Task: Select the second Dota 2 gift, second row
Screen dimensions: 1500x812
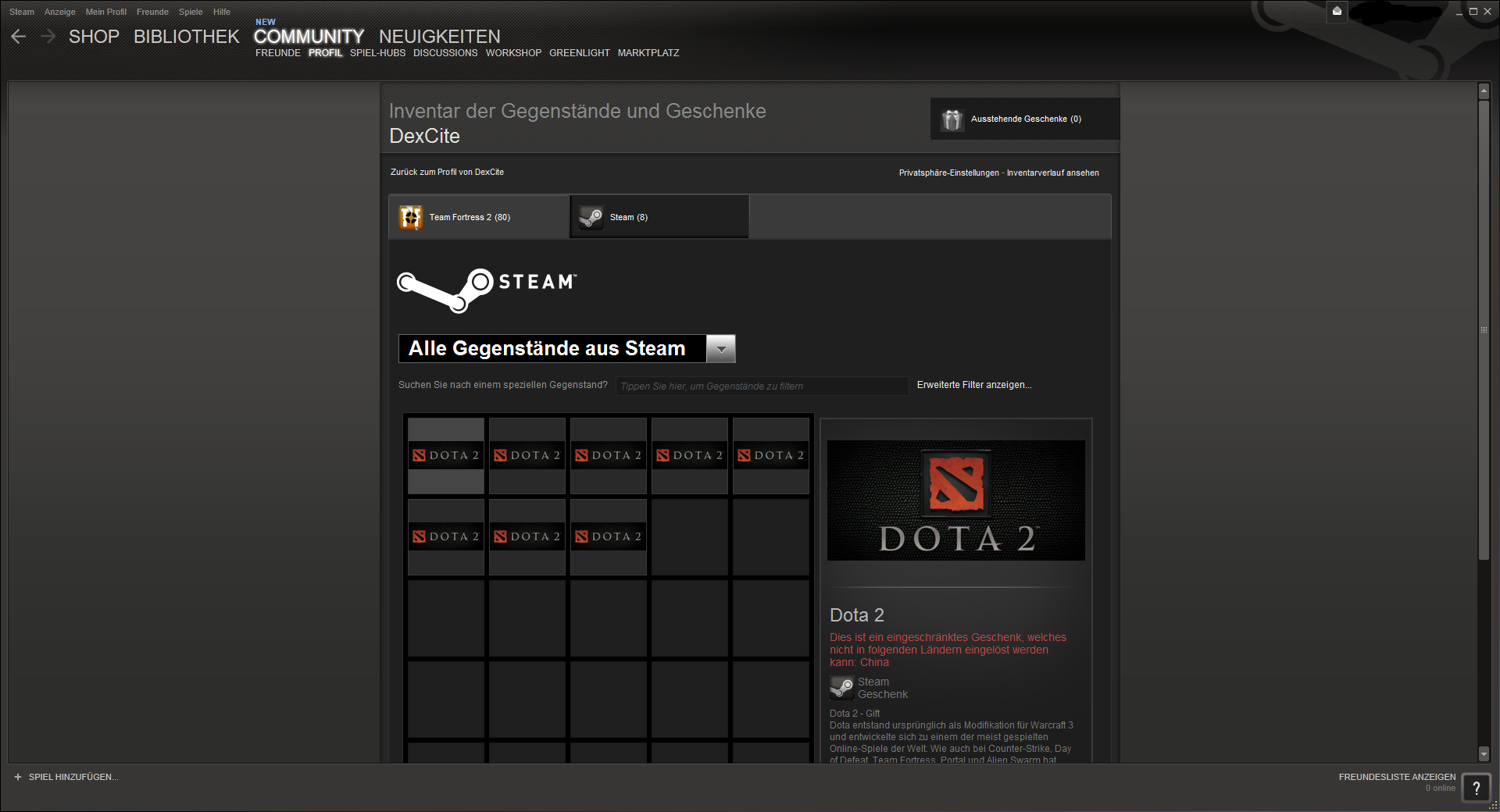Action: [527, 536]
